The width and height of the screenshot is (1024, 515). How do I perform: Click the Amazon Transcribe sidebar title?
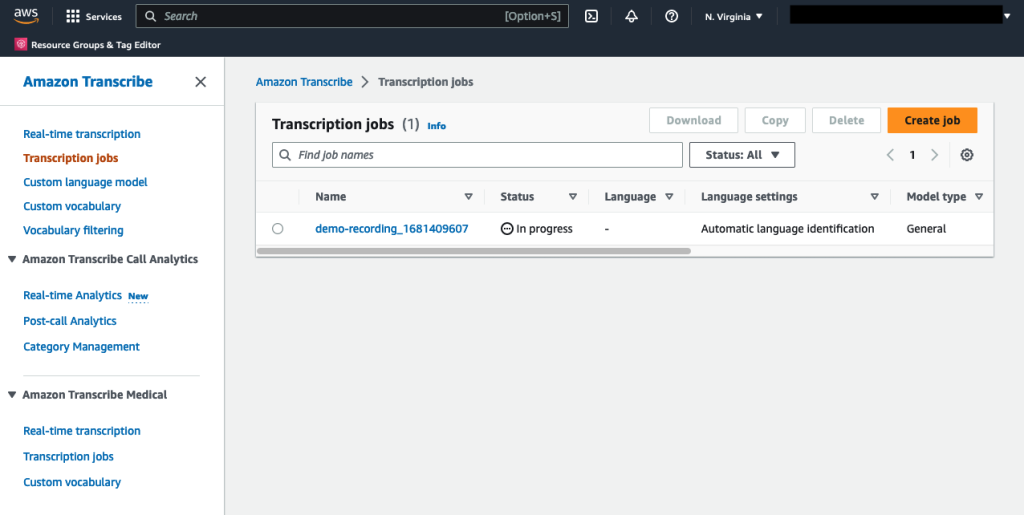click(x=88, y=82)
